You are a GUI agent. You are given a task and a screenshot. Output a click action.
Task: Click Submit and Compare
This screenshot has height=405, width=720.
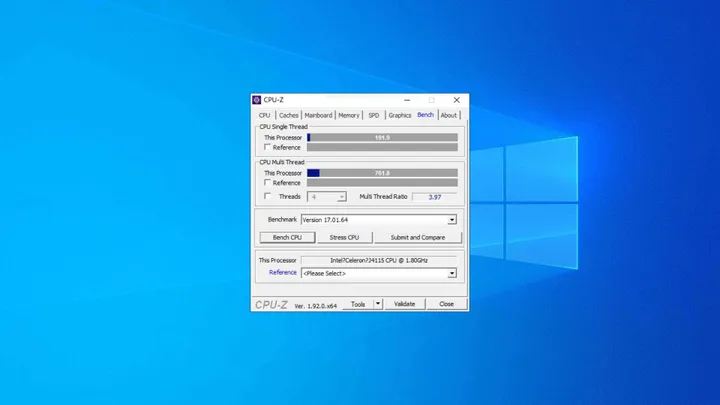tap(418, 237)
